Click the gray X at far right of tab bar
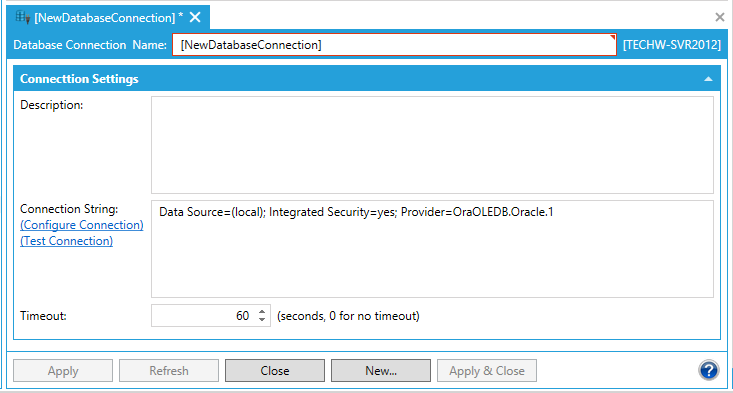Image resolution: width=733 pixels, height=393 pixels. pyautogui.click(x=720, y=18)
